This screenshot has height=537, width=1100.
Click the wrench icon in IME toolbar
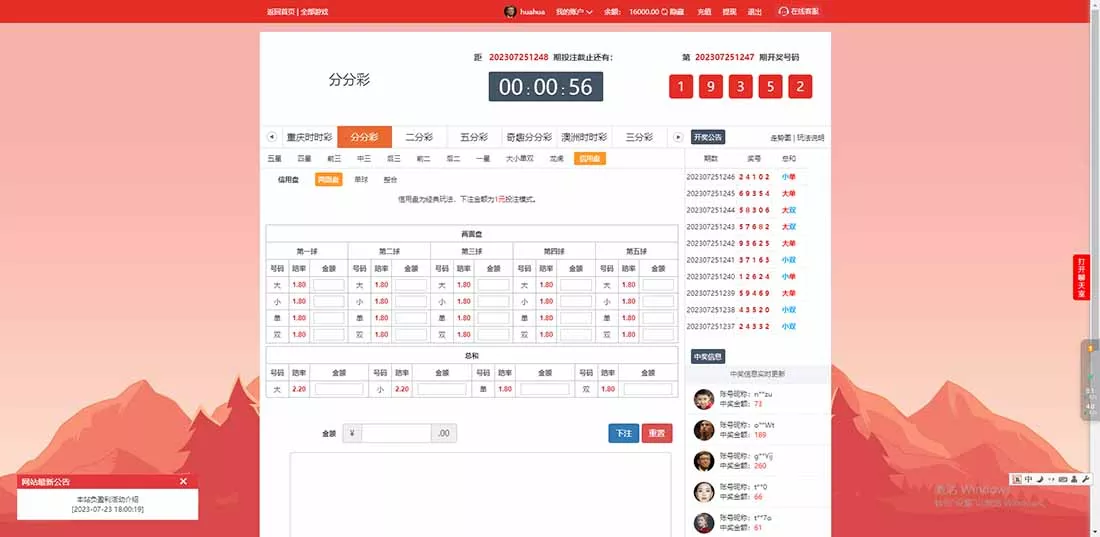(x=1086, y=479)
